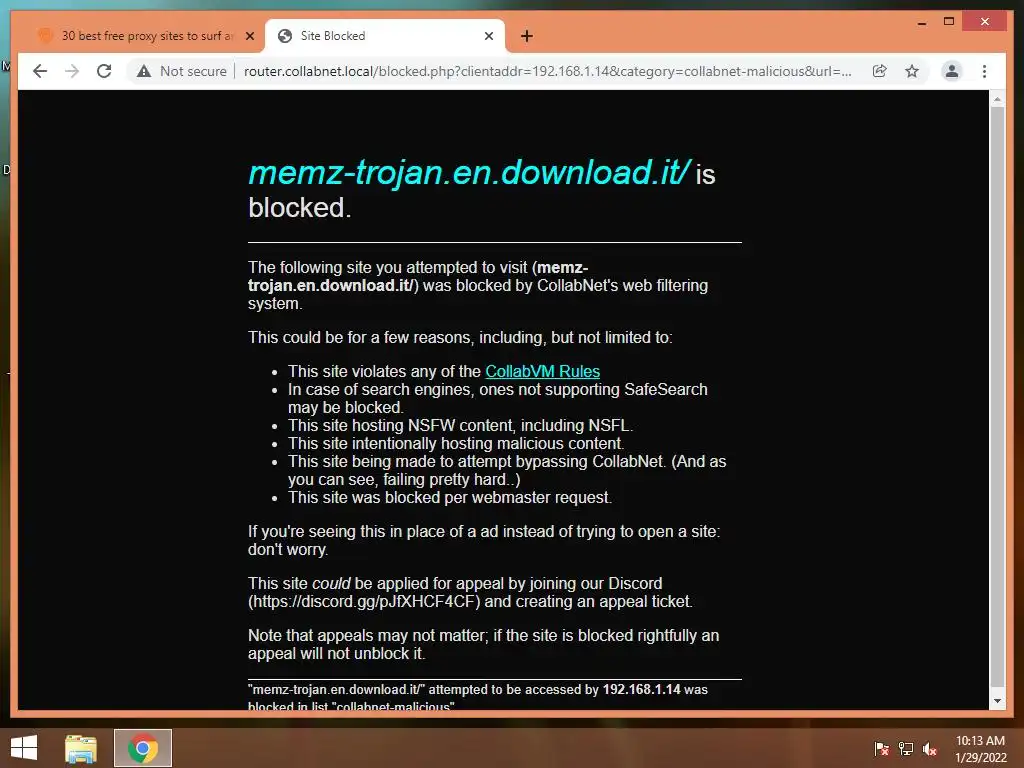Click the page scrollbar down arrow
1024x768 pixels.
[x=997, y=701]
